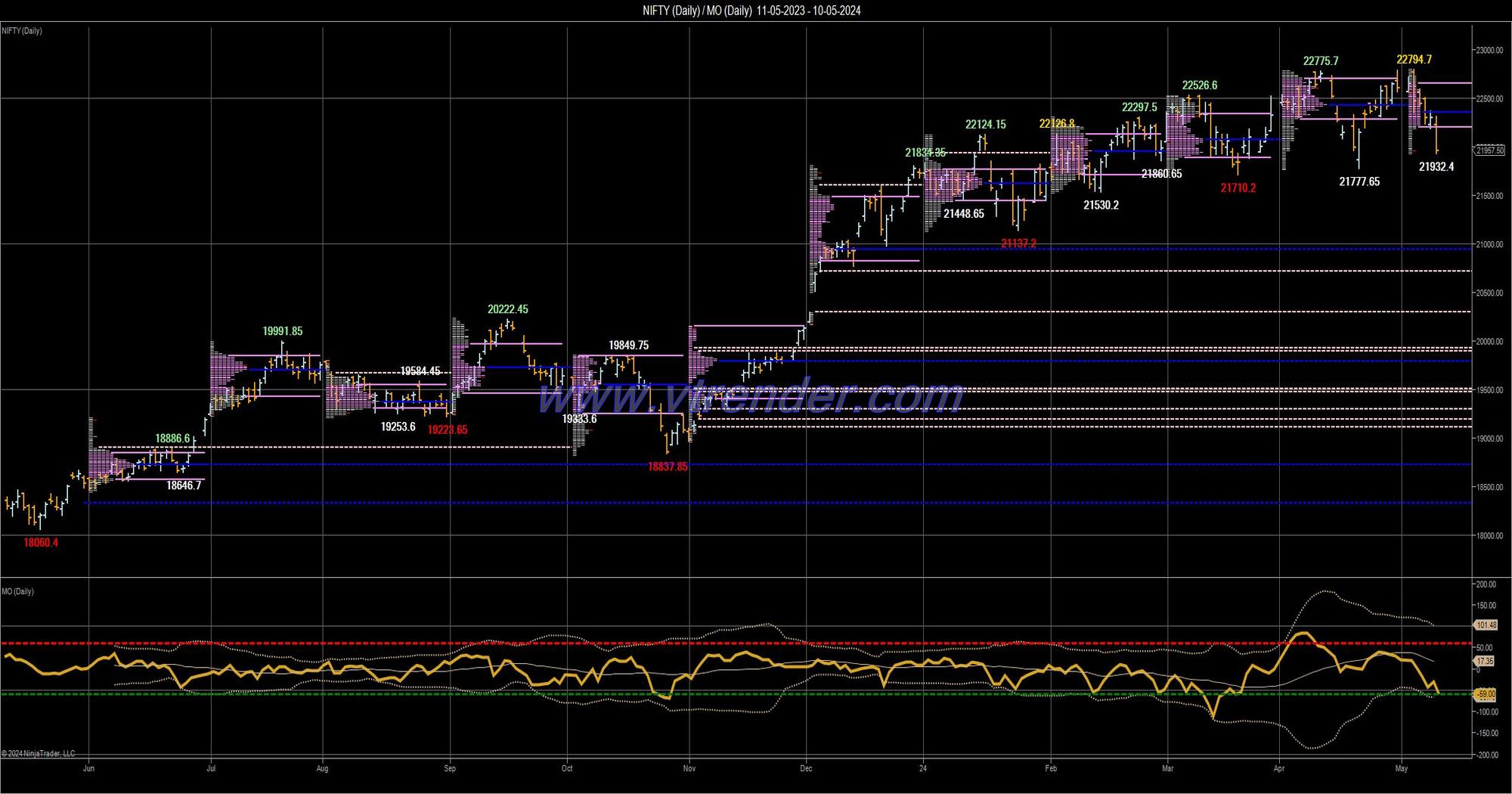
Task: Click the red 21710.2 low label
Action: (1238, 188)
